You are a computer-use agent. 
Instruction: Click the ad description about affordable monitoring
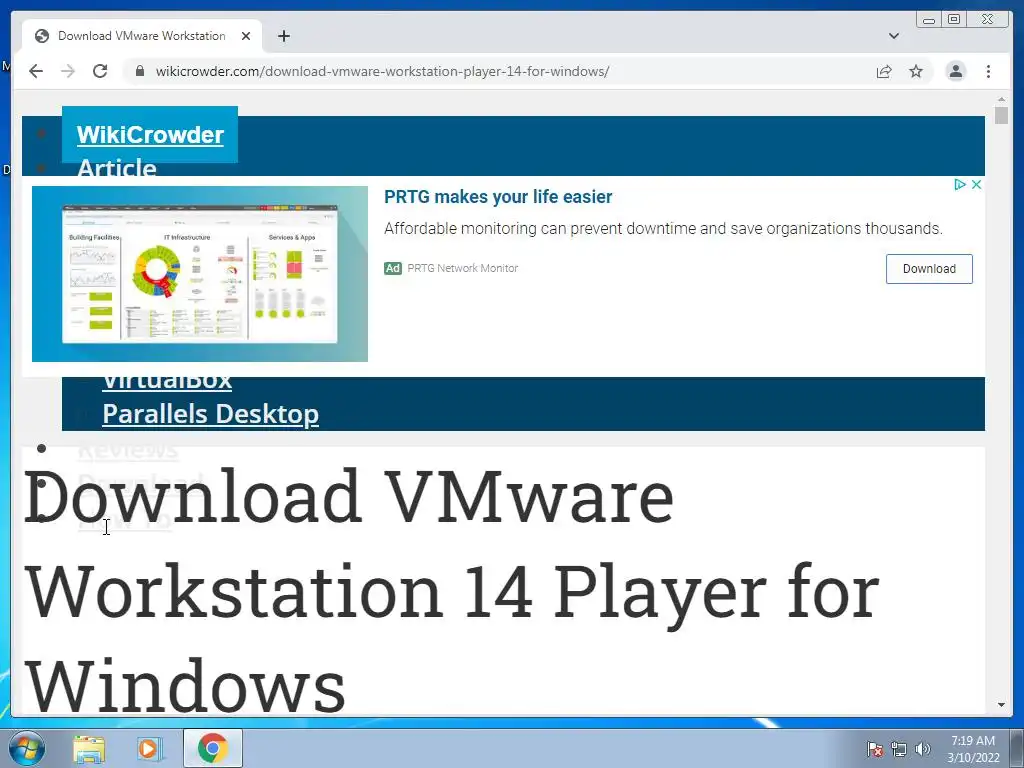pyautogui.click(x=663, y=229)
